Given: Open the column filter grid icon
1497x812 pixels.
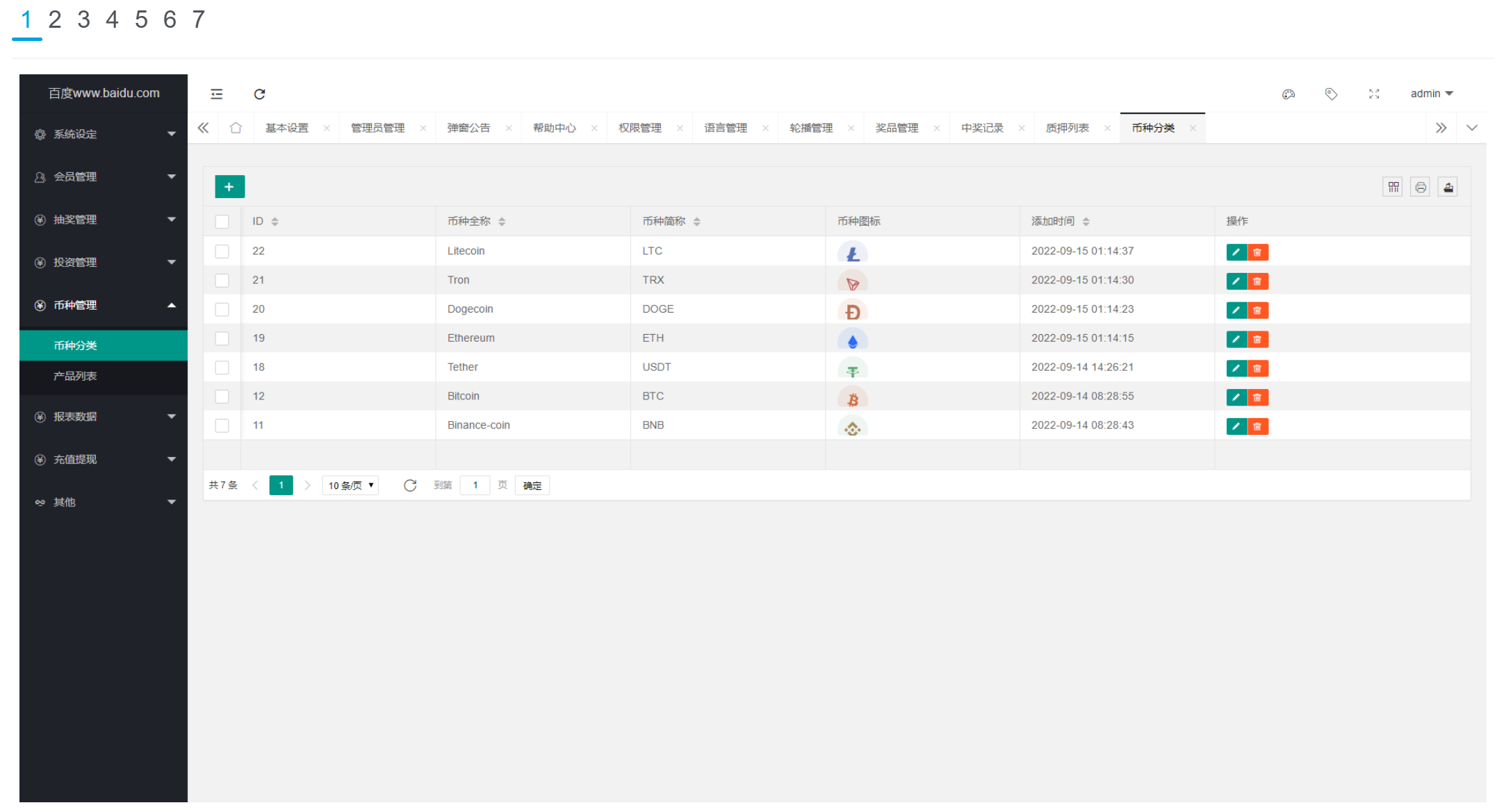Looking at the screenshot, I should tap(1393, 187).
